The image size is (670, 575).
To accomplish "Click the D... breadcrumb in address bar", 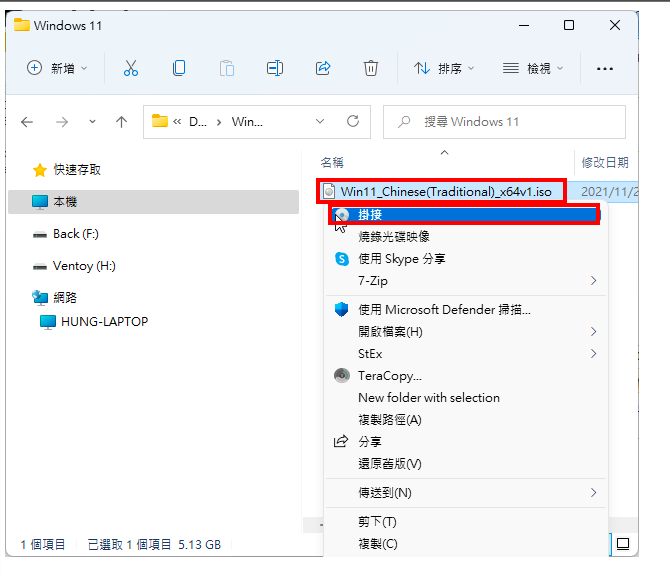I will 198,122.
